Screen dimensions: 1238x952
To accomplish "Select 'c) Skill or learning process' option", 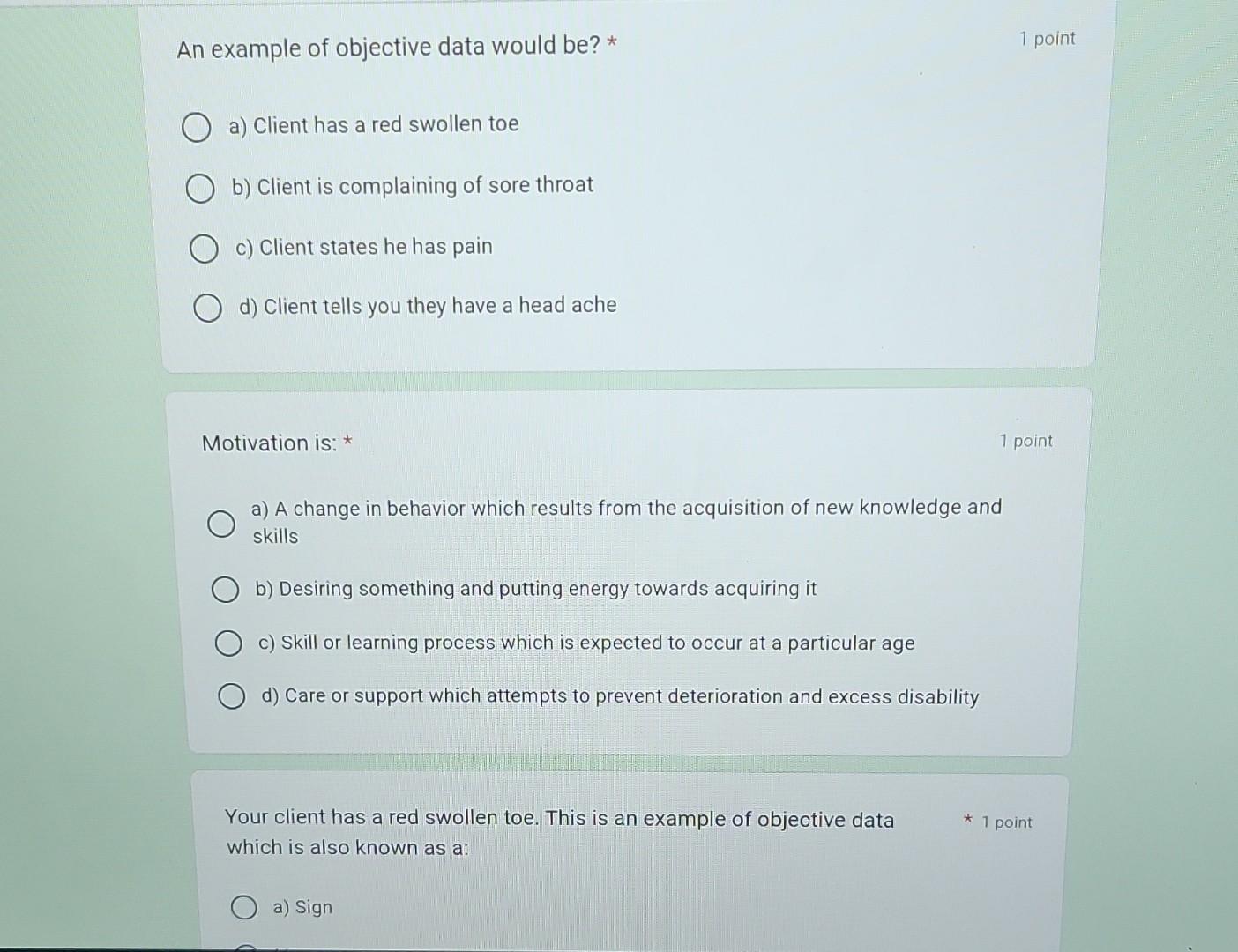I will 229,643.
